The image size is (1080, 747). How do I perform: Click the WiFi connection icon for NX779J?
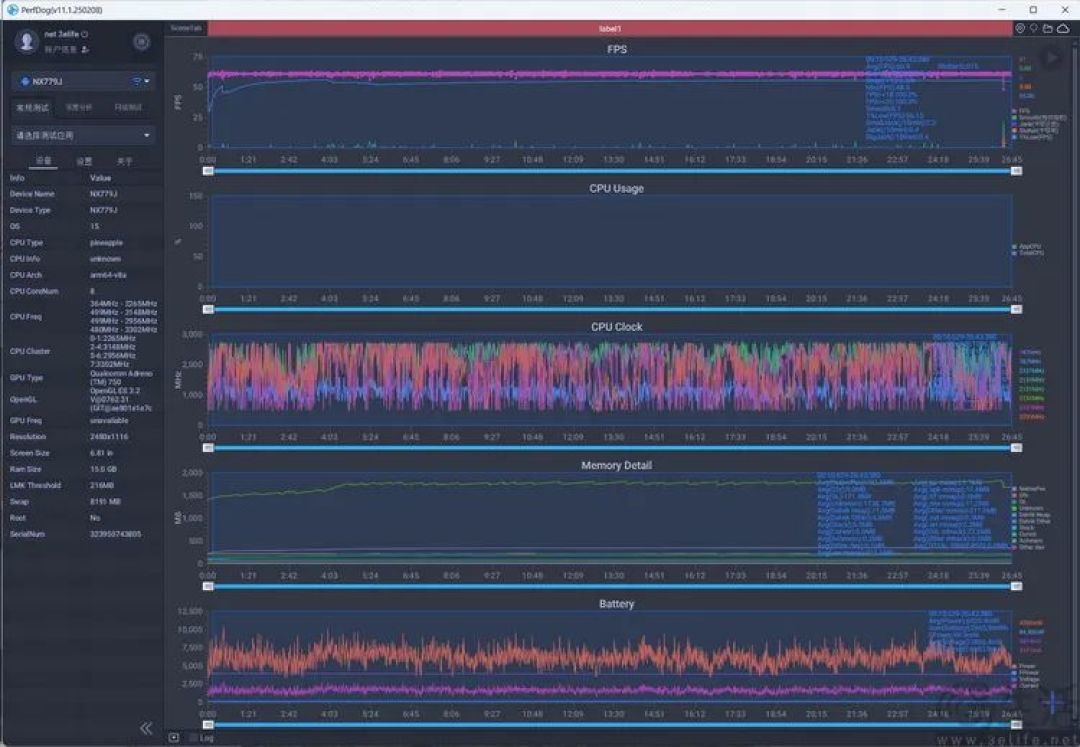pyautogui.click(x=137, y=81)
